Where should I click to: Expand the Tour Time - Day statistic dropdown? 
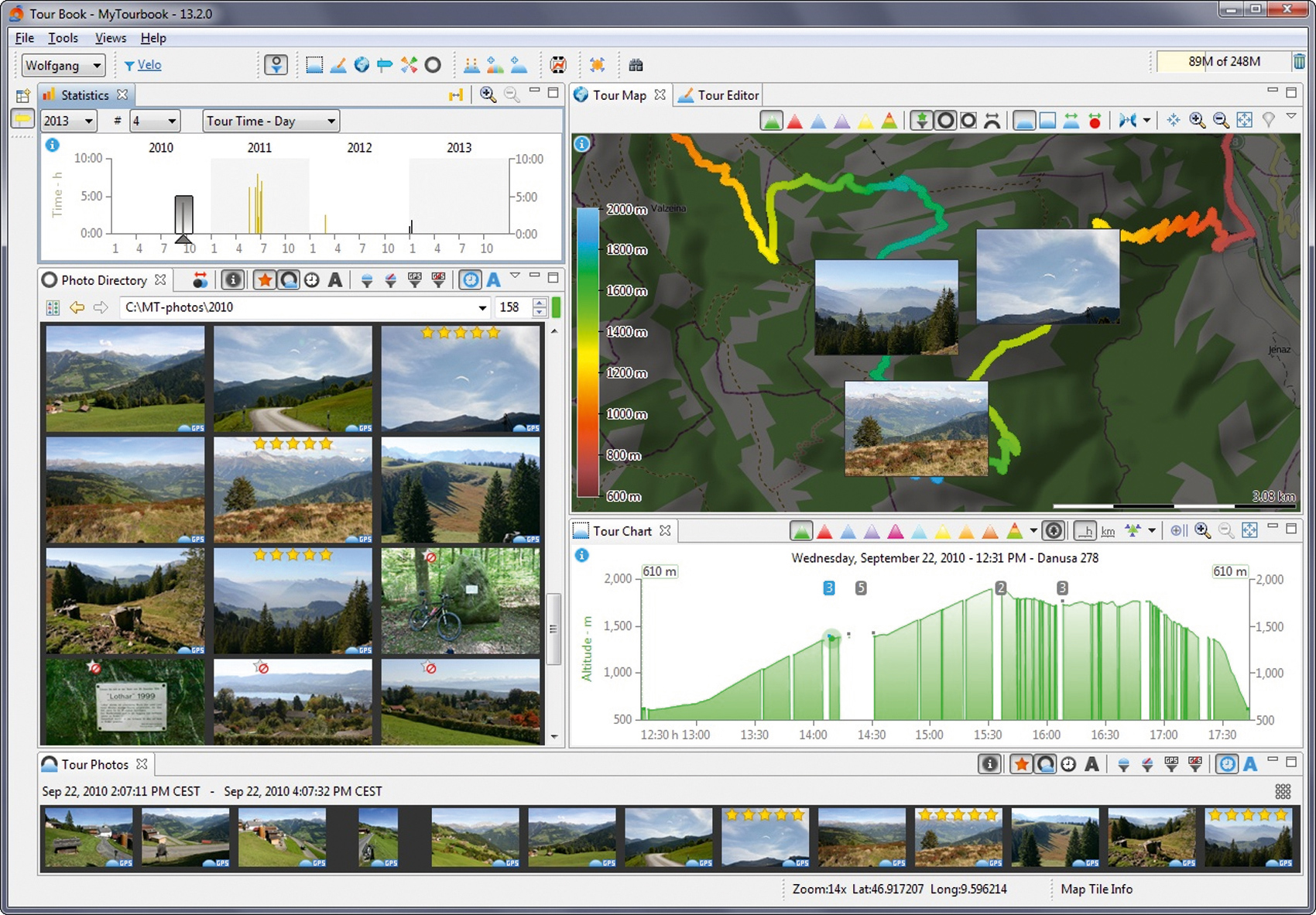[x=271, y=121]
